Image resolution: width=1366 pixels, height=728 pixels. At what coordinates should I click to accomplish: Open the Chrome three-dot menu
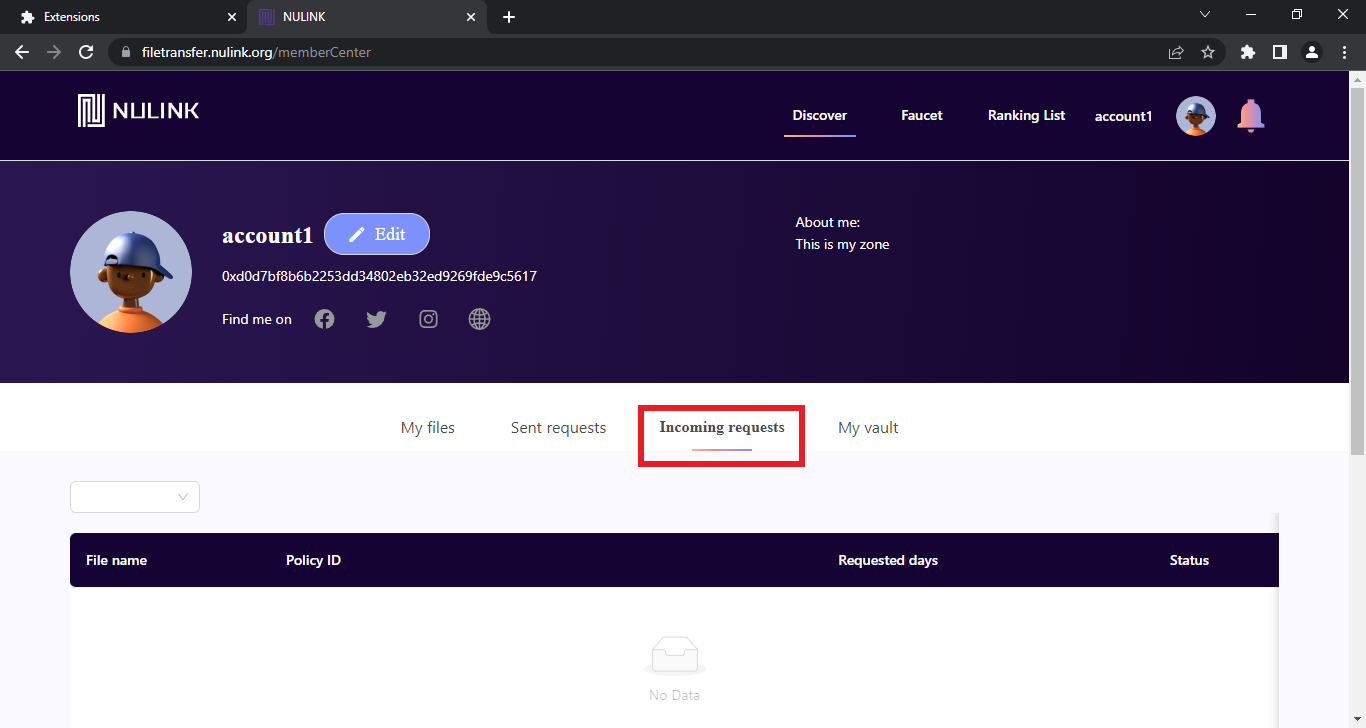coord(1344,52)
